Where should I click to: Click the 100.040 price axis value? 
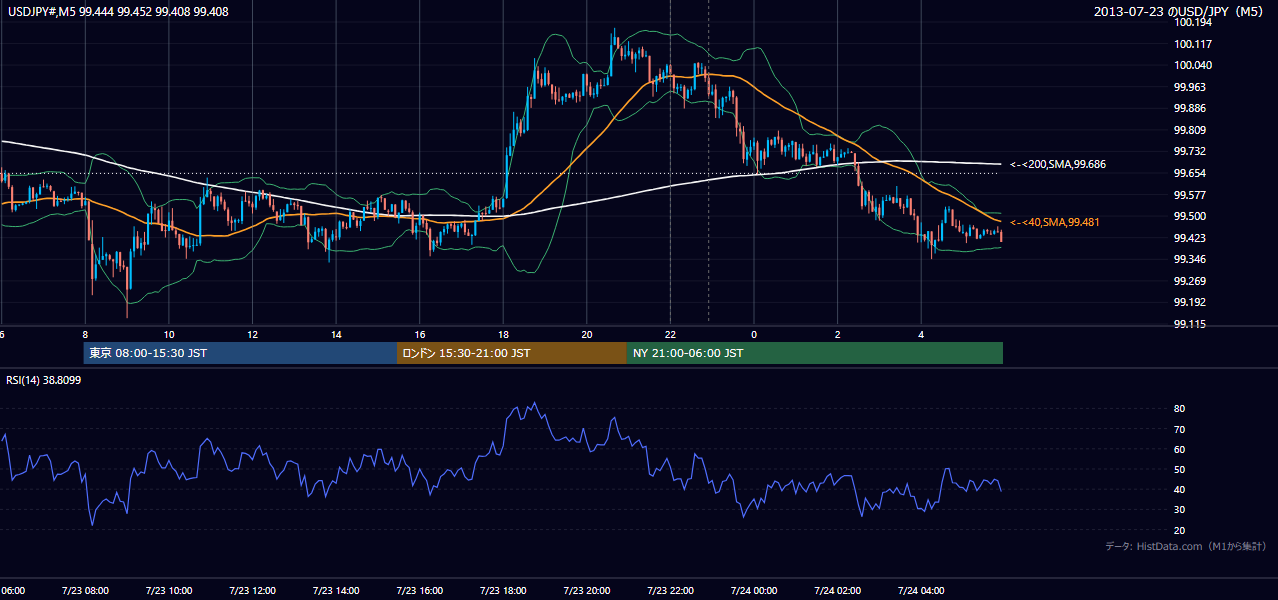(x=1194, y=66)
